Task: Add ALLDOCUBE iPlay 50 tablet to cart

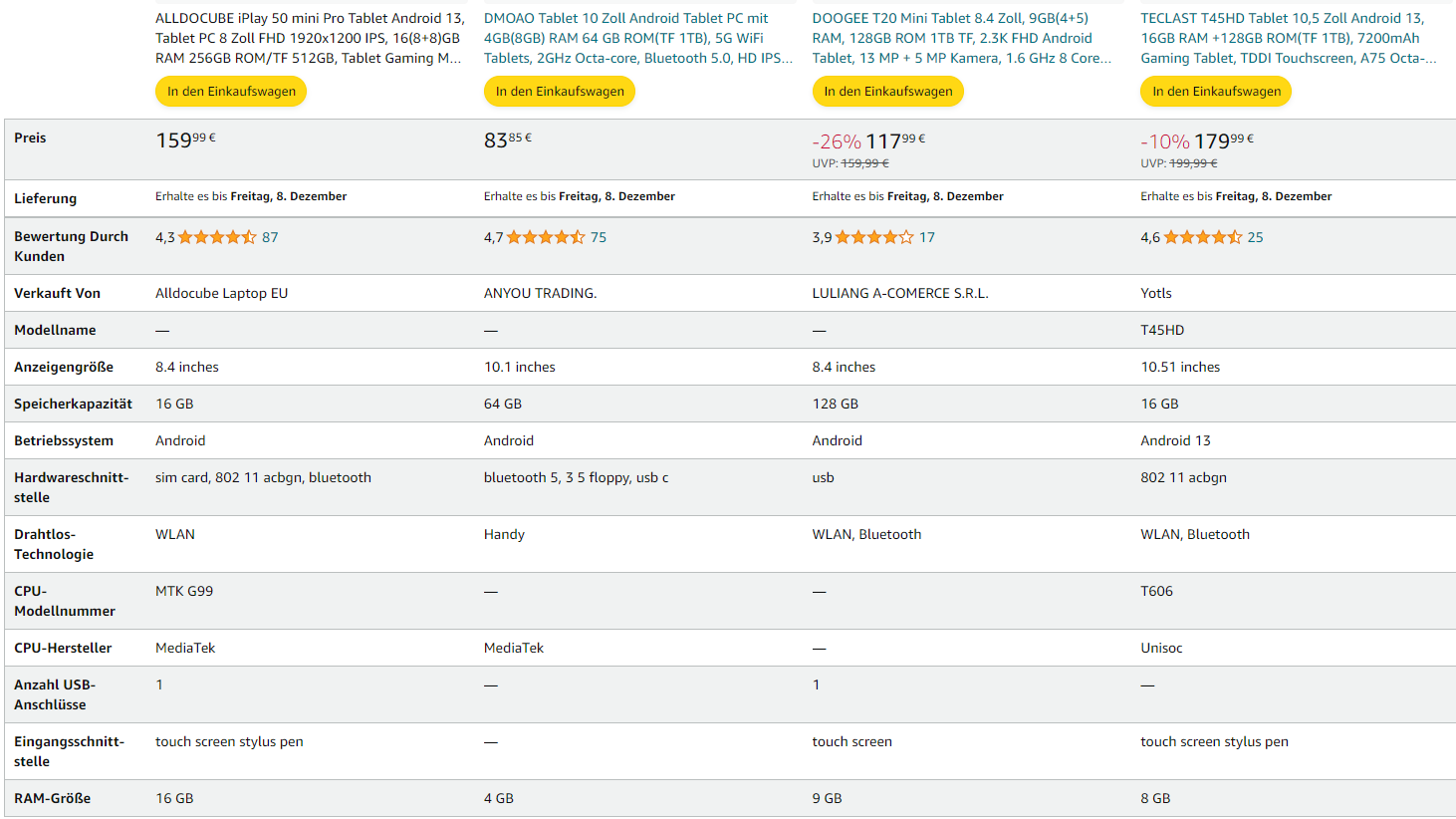Action: [x=231, y=92]
